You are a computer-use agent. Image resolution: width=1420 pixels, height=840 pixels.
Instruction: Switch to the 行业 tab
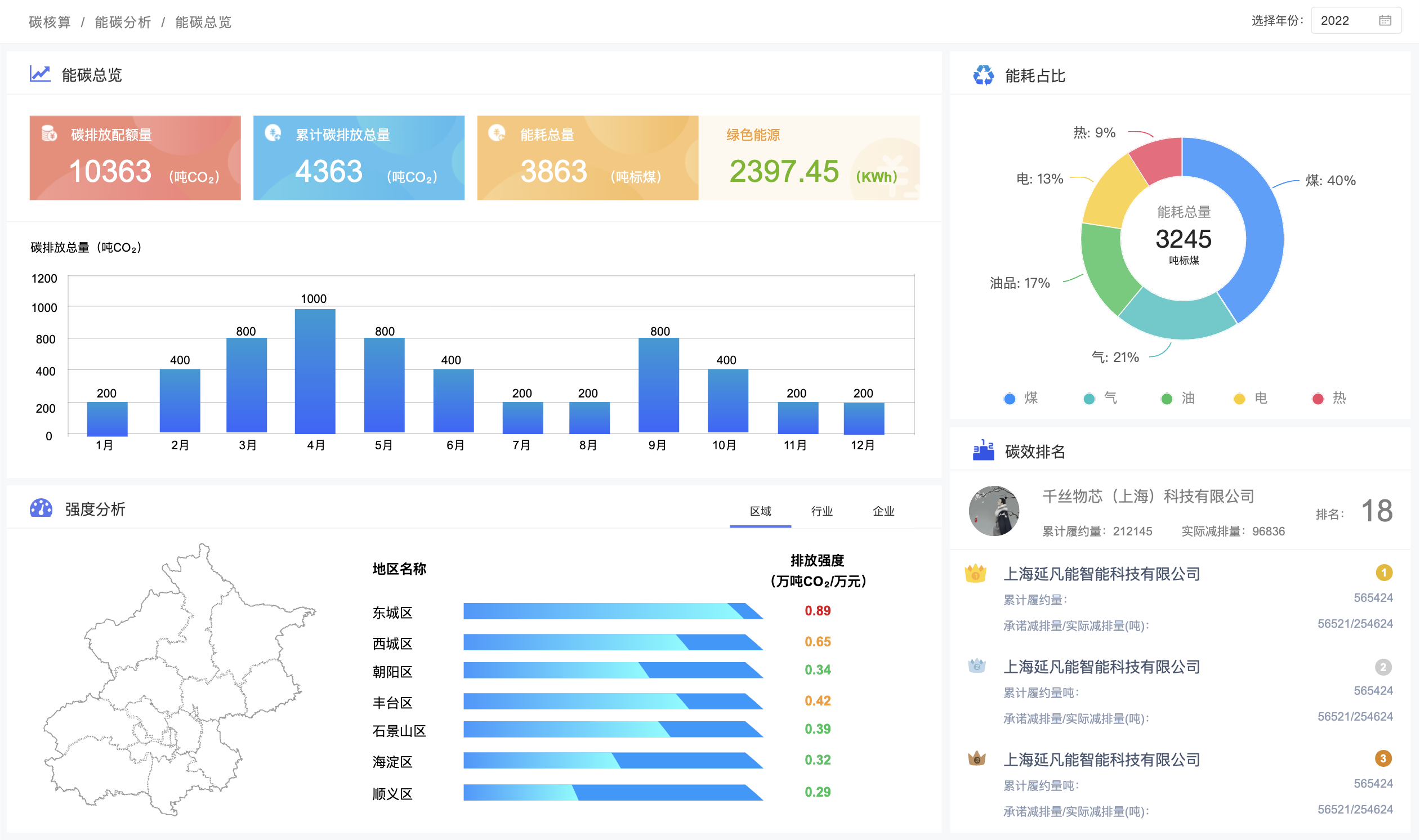pyautogui.click(x=821, y=511)
